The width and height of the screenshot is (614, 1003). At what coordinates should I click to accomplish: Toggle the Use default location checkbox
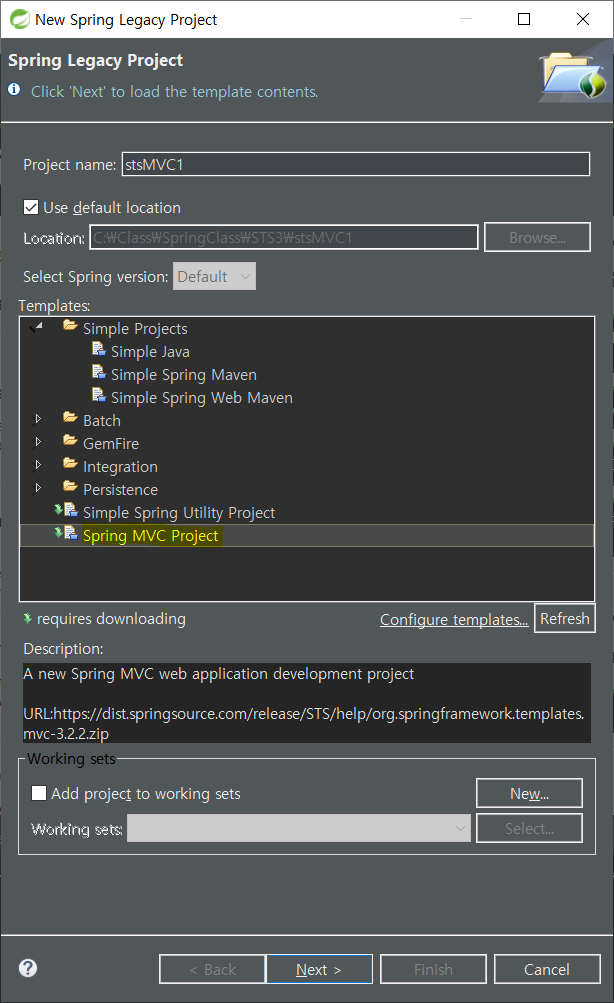[x=31, y=207]
